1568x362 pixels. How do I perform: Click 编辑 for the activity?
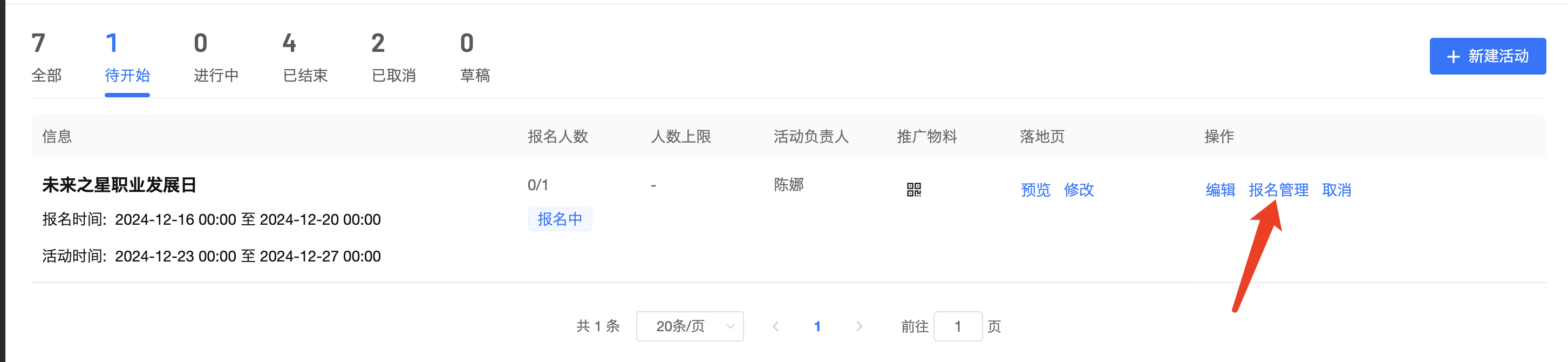(1220, 190)
